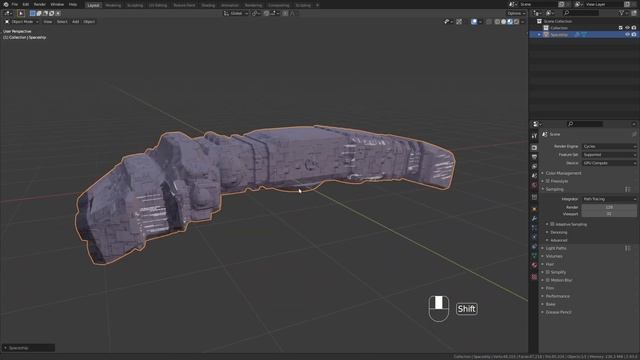Open the Render Engine Cycles dropdown

[x=609, y=146]
